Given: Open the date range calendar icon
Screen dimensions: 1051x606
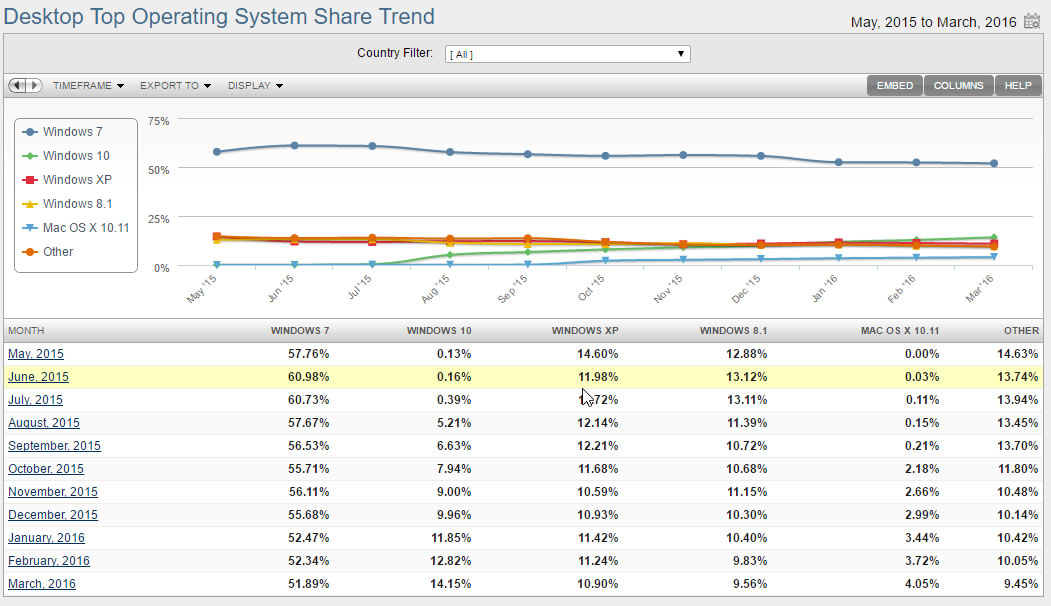Looking at the screenshot, I should (1032, 21).
